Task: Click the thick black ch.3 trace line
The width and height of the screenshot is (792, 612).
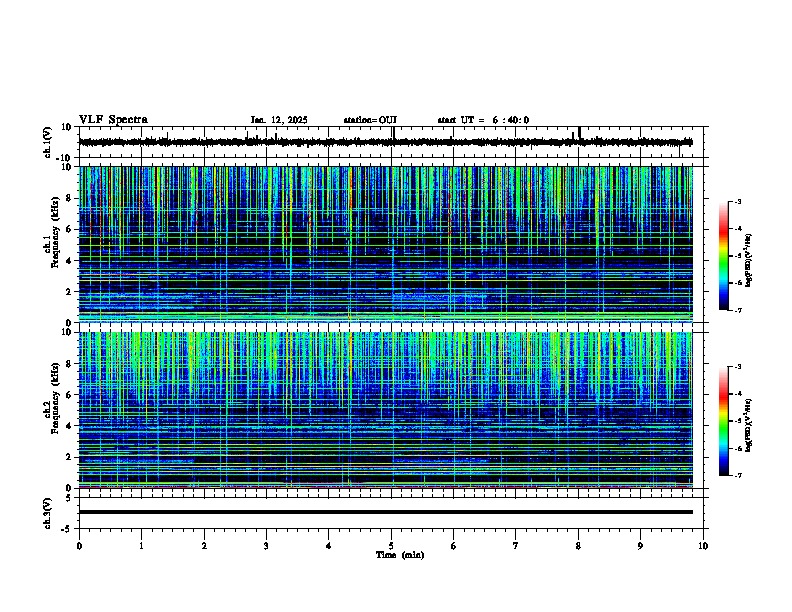Action: point(385,512)
